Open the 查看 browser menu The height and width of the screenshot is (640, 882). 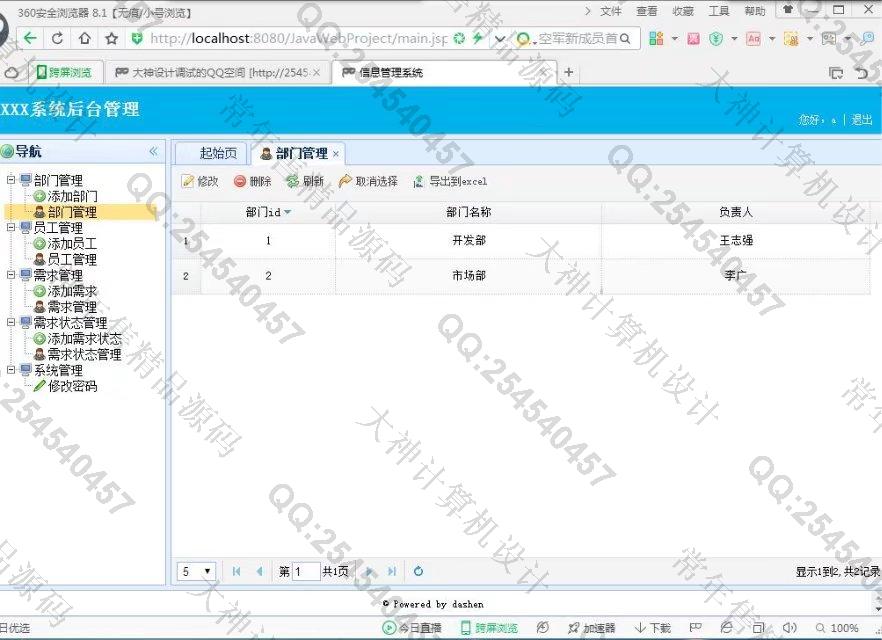click(647, 11)
